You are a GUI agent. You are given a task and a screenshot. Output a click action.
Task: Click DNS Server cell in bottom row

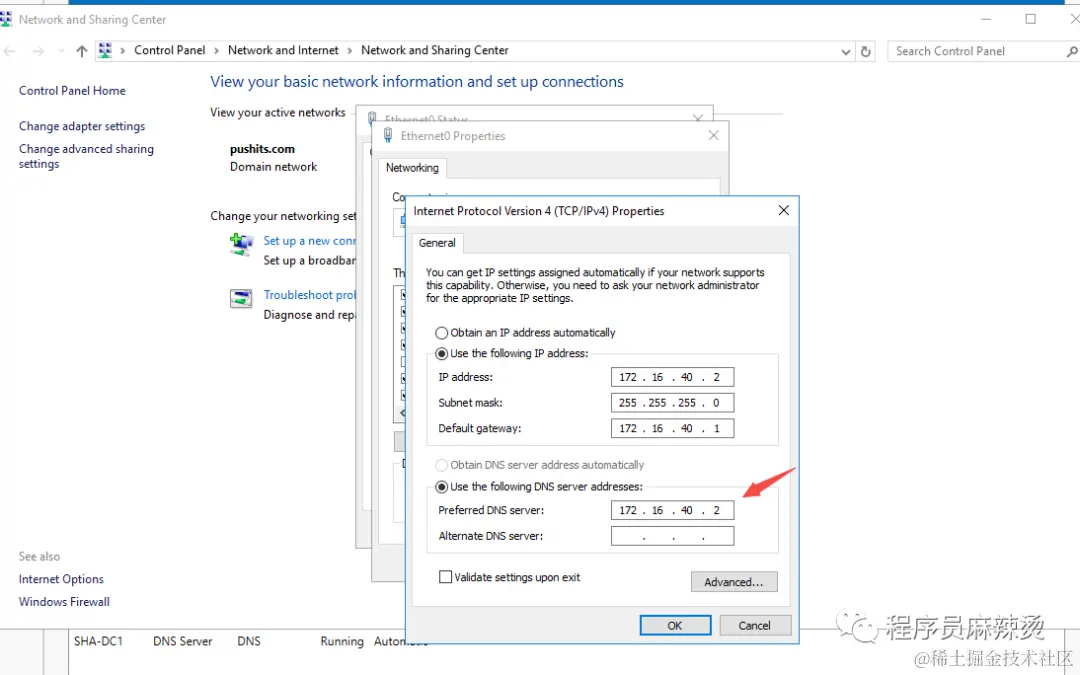(x=183, y=641)
